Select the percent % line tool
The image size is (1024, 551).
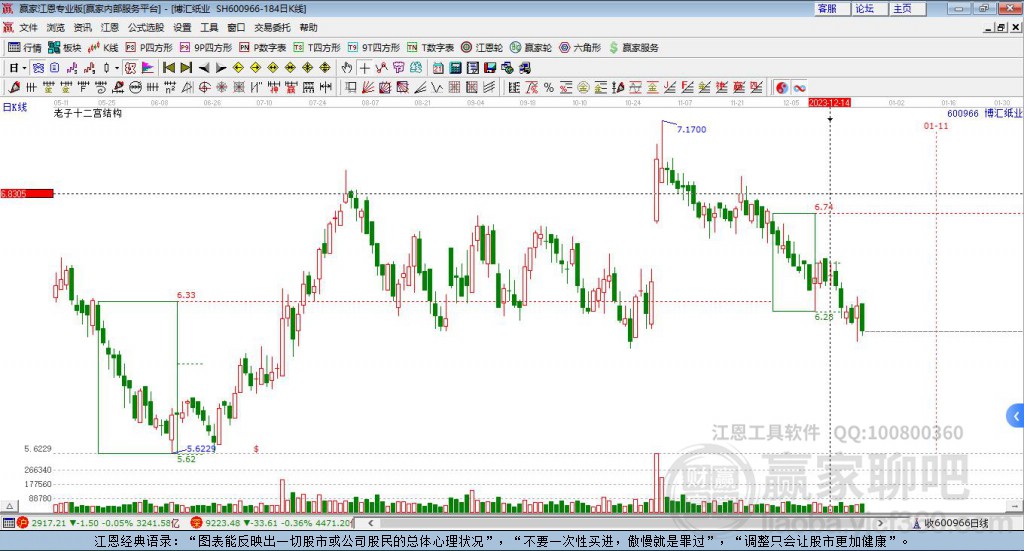(x=549, y=87)
